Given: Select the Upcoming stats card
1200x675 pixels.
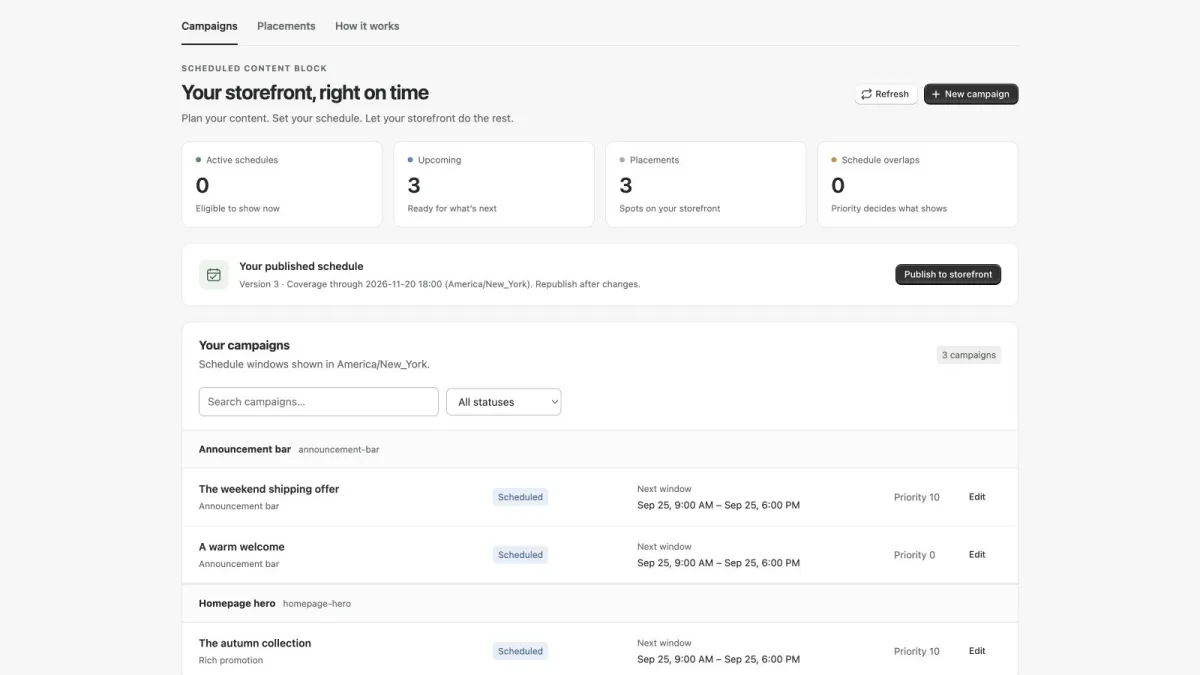Looking at the screenshot, I should pos(494,184).
